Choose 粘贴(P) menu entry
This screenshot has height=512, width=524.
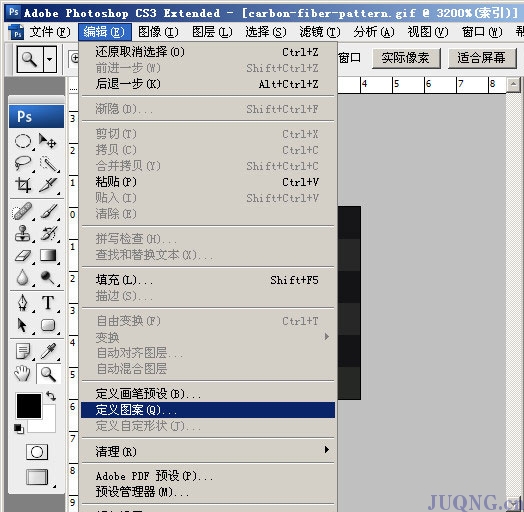208,182
